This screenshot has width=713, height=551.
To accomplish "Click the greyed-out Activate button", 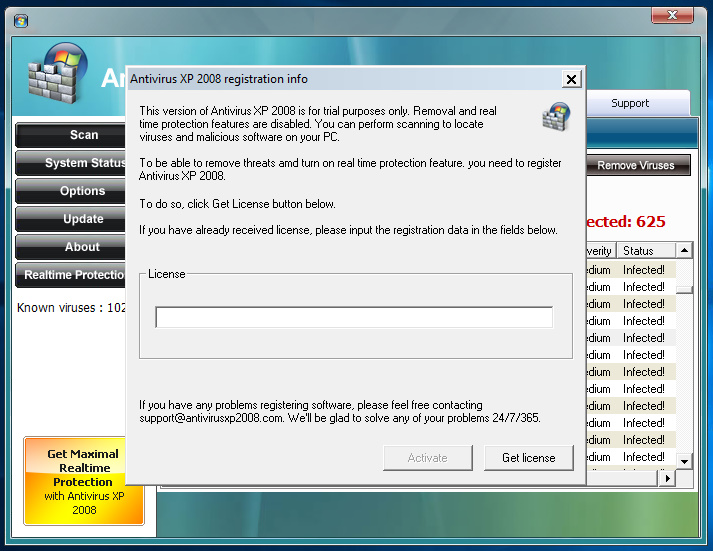I will point(427,458).
